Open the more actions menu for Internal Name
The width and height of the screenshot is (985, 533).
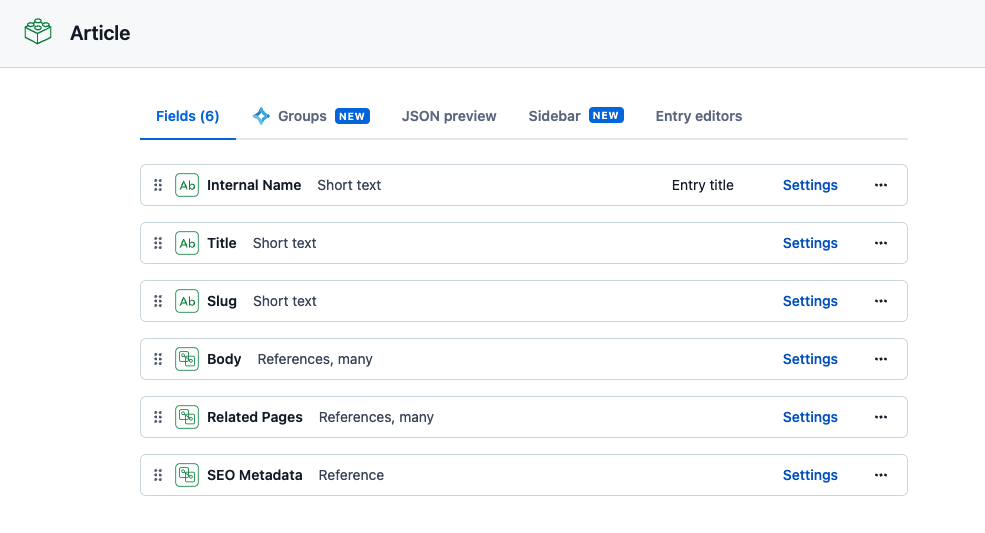[881, 185]
